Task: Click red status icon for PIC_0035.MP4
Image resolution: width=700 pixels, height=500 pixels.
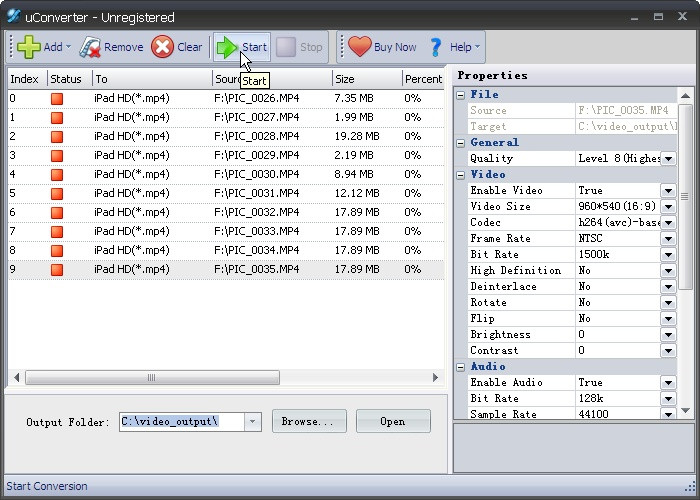Action: pyautogui.click(x=57, y=270)
